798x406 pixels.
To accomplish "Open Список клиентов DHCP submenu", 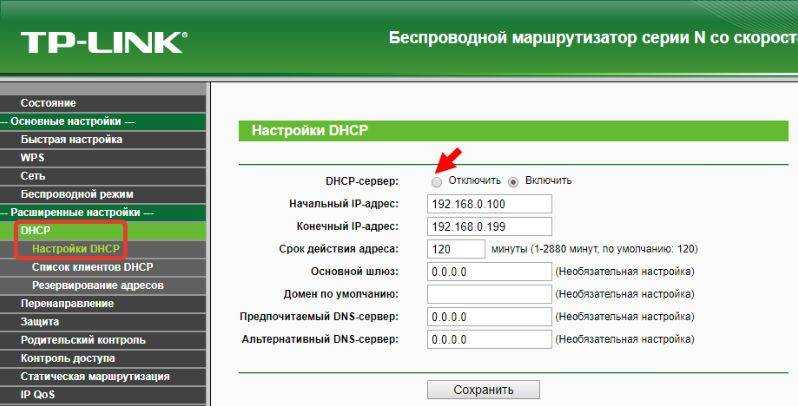I will pos(103,267).
